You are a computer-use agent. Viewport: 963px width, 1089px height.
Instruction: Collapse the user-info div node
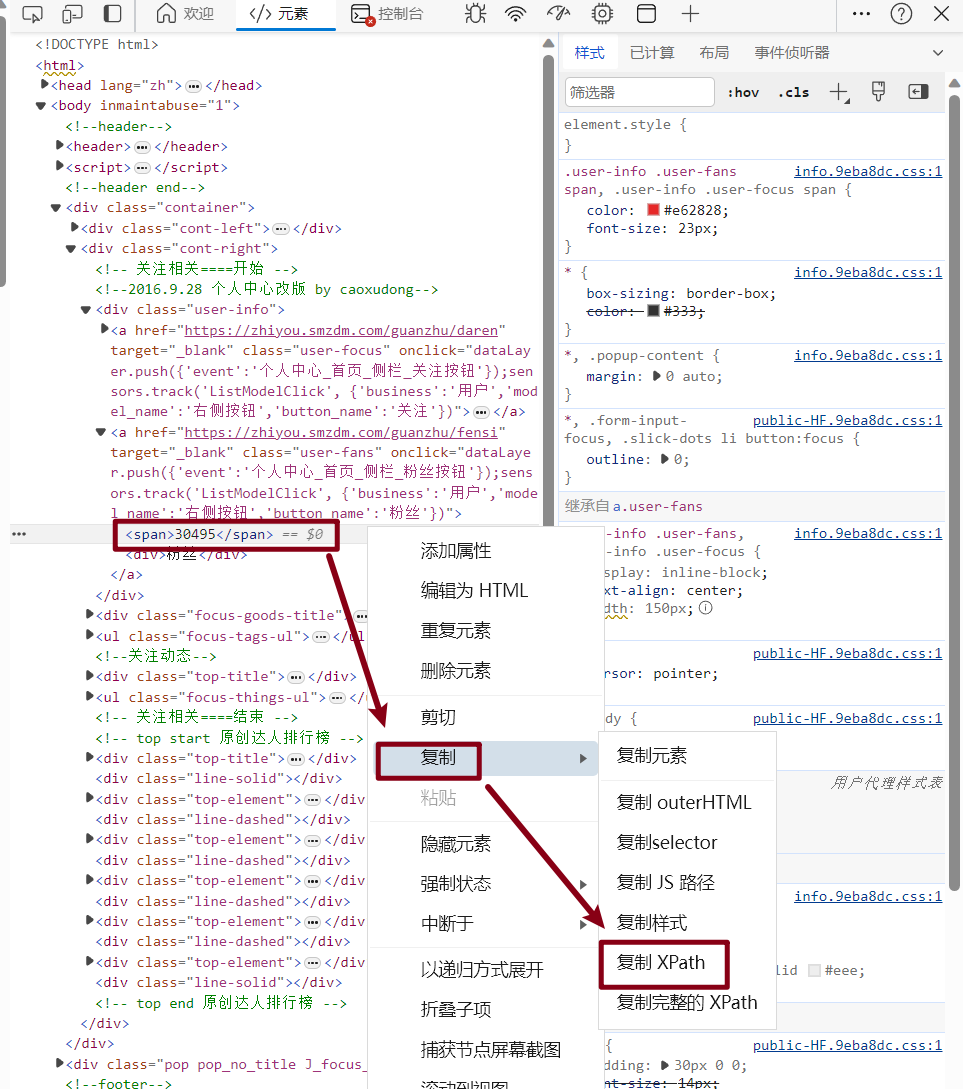pyautogui.click(x=85, y=309)
